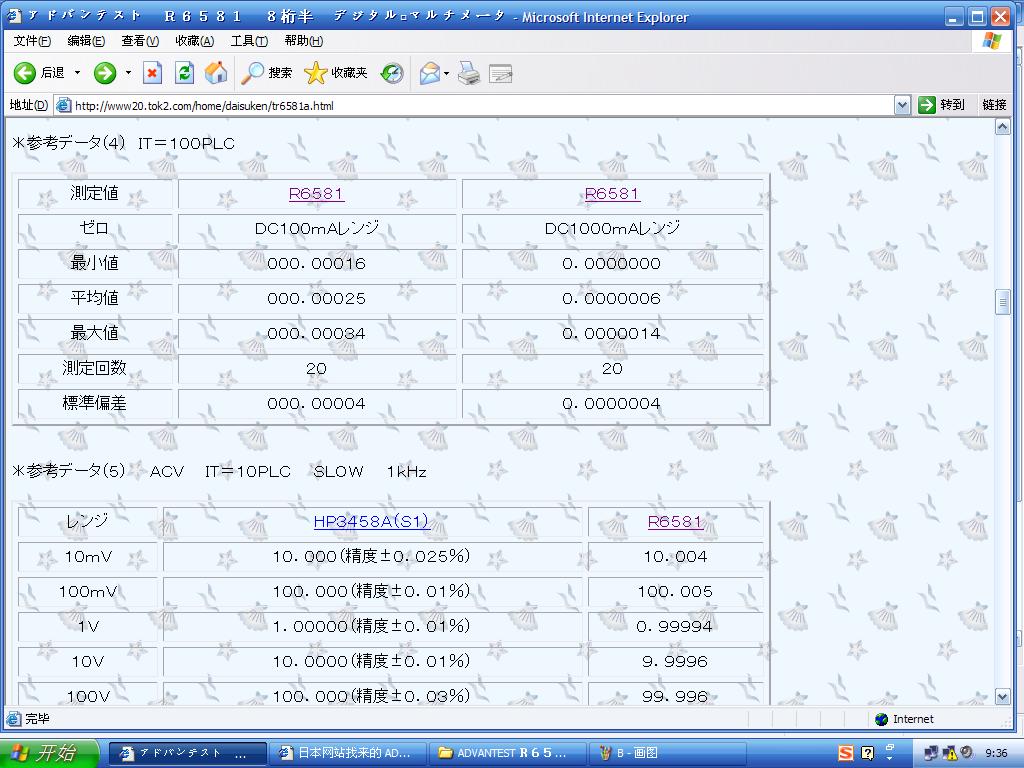Expand the address bar dropdown list
Image resolution: width=1024 pixels, height=768 pixels.
tap(902, 105)
